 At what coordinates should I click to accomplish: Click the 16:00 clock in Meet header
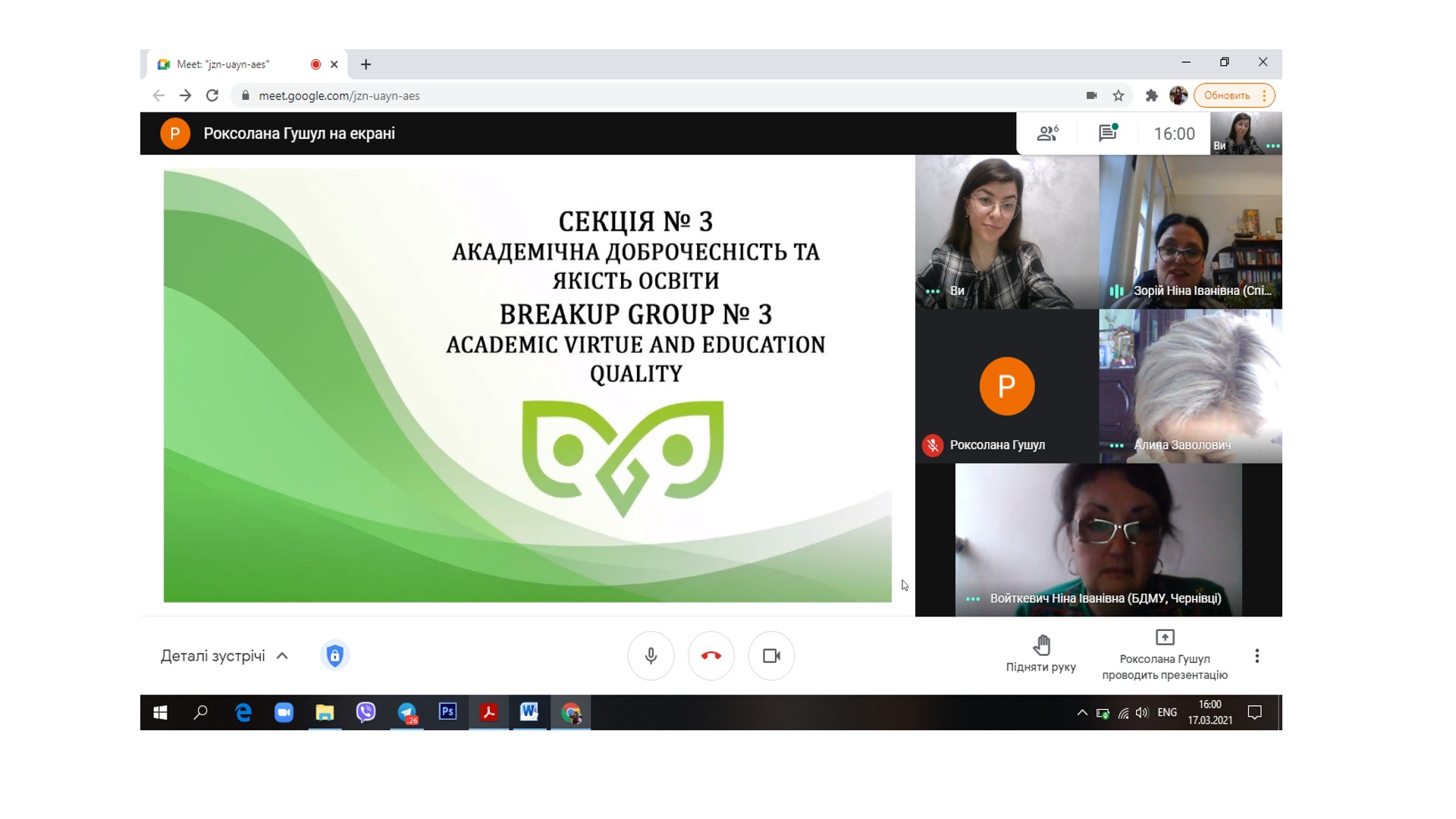pos(1174,134)
